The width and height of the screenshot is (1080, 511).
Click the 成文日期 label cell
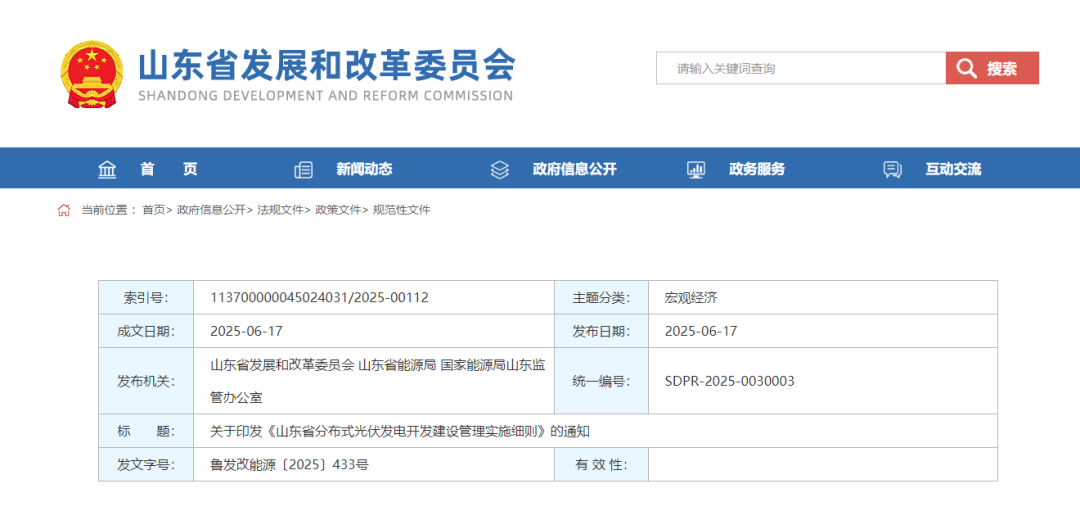[x=146, y=331]
